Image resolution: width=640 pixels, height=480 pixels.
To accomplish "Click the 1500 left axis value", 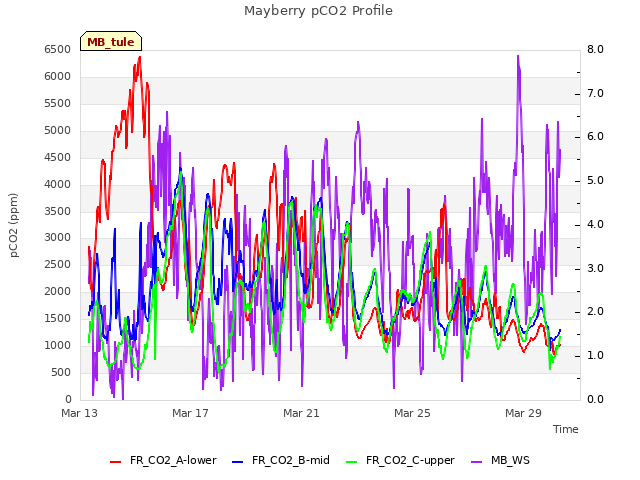I will (58, 318).
